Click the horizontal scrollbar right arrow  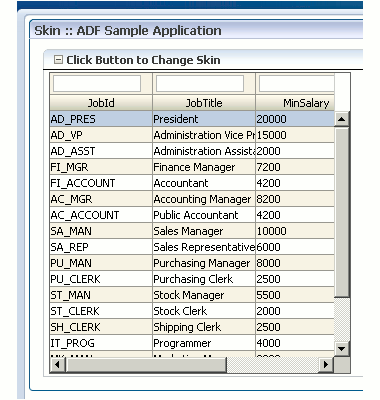pyautogui.click(x=326, y=365)
